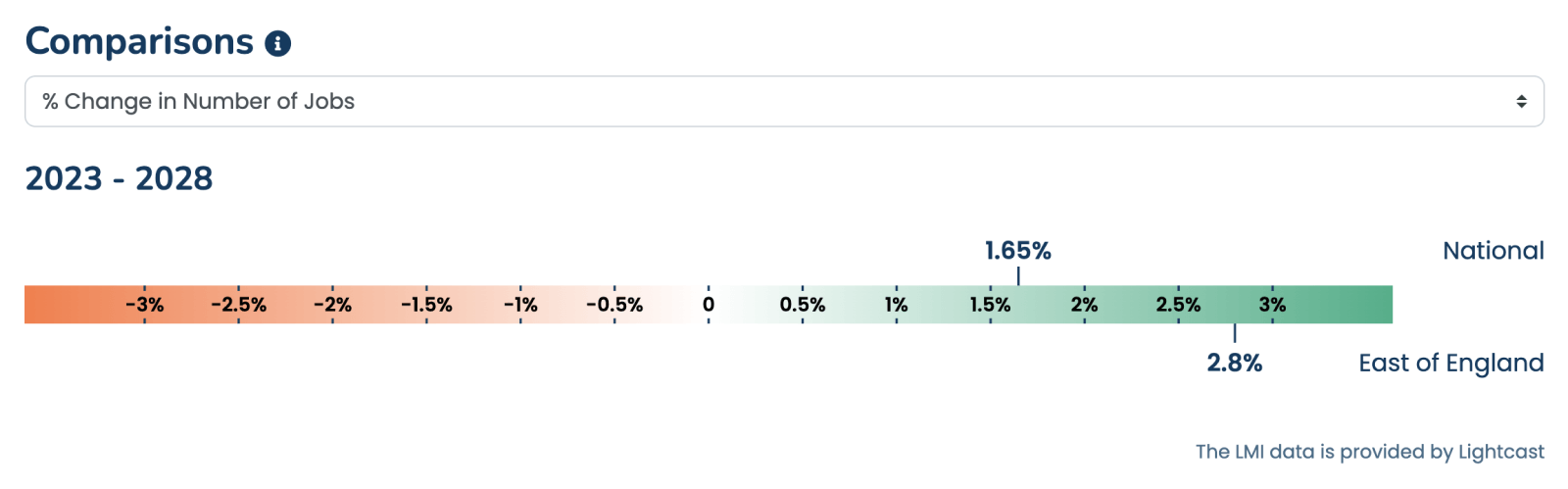Screen dimensions: 1568x489
Task: Click the 2% tick on the scale
Action: tap(1085, 305)
